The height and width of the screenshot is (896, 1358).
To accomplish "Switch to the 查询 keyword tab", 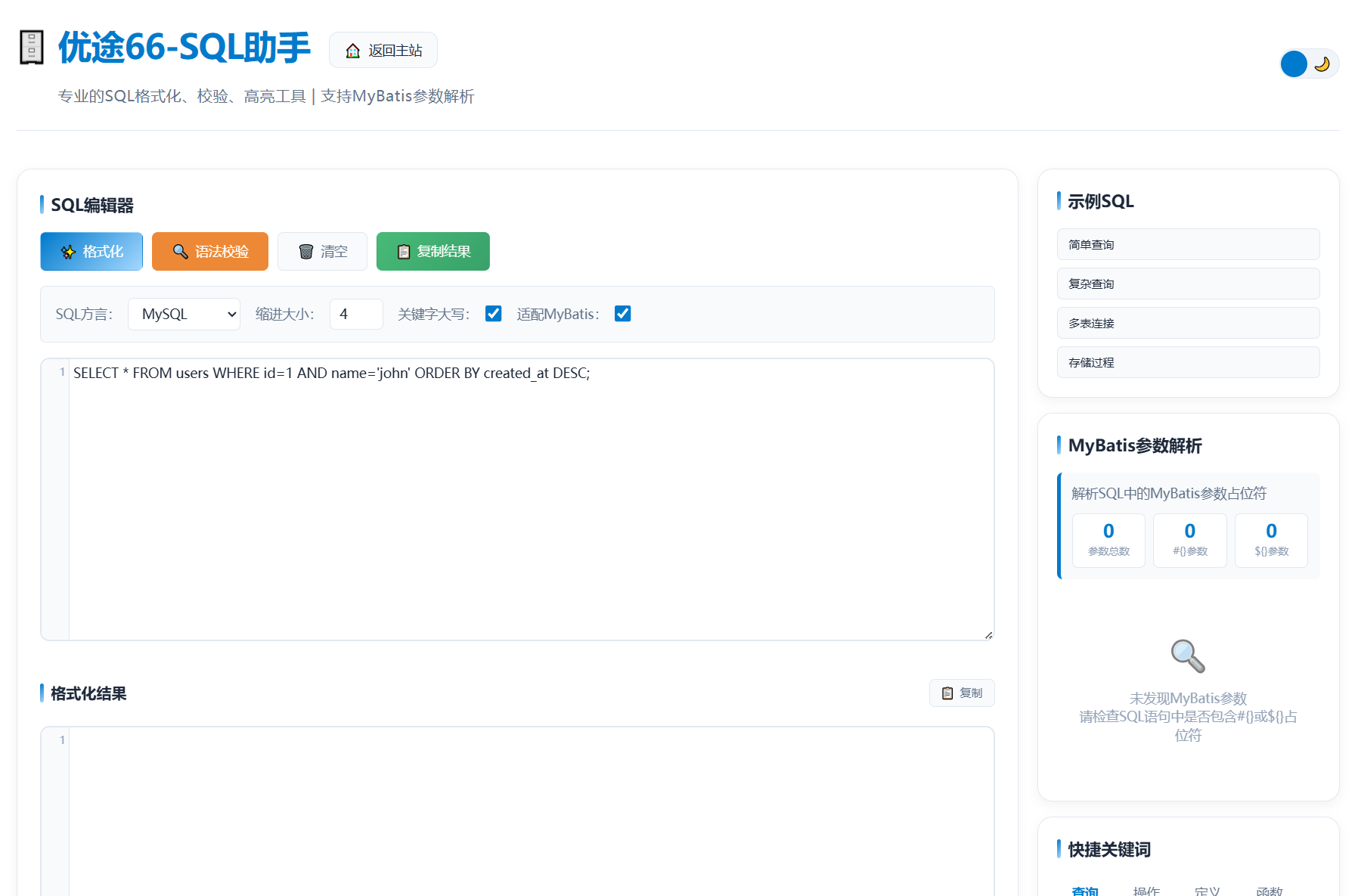I will [1085, 891].
